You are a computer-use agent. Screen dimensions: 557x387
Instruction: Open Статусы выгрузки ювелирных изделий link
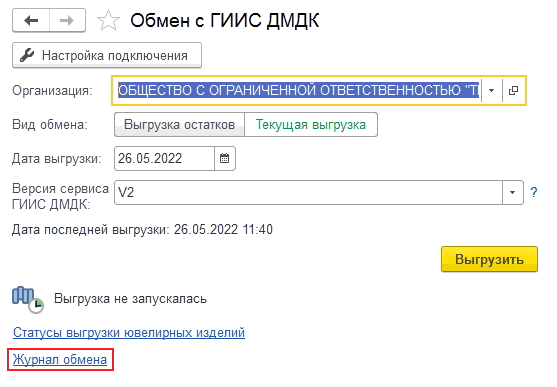pos(129,333)
